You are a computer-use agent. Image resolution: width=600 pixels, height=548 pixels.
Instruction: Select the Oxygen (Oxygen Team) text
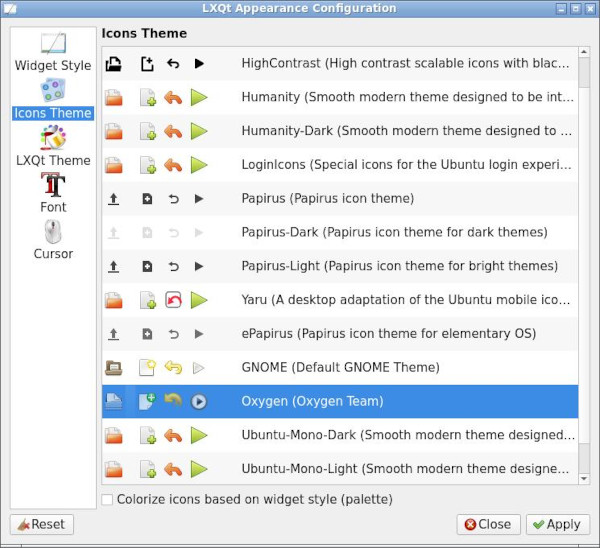pyautogui.click(x=312, y=401)
